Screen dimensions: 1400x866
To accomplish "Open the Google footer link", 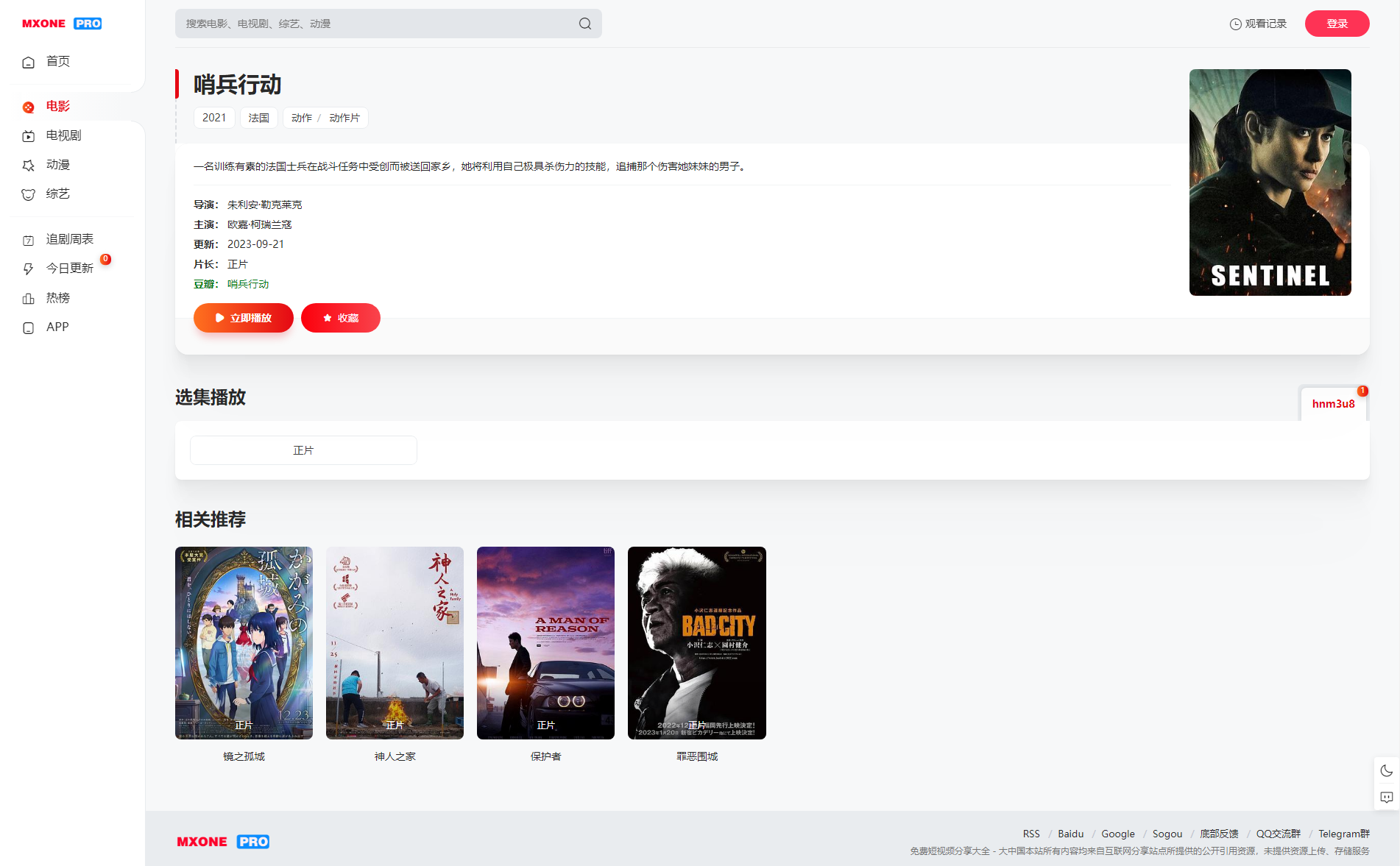I will point(1117,834).
